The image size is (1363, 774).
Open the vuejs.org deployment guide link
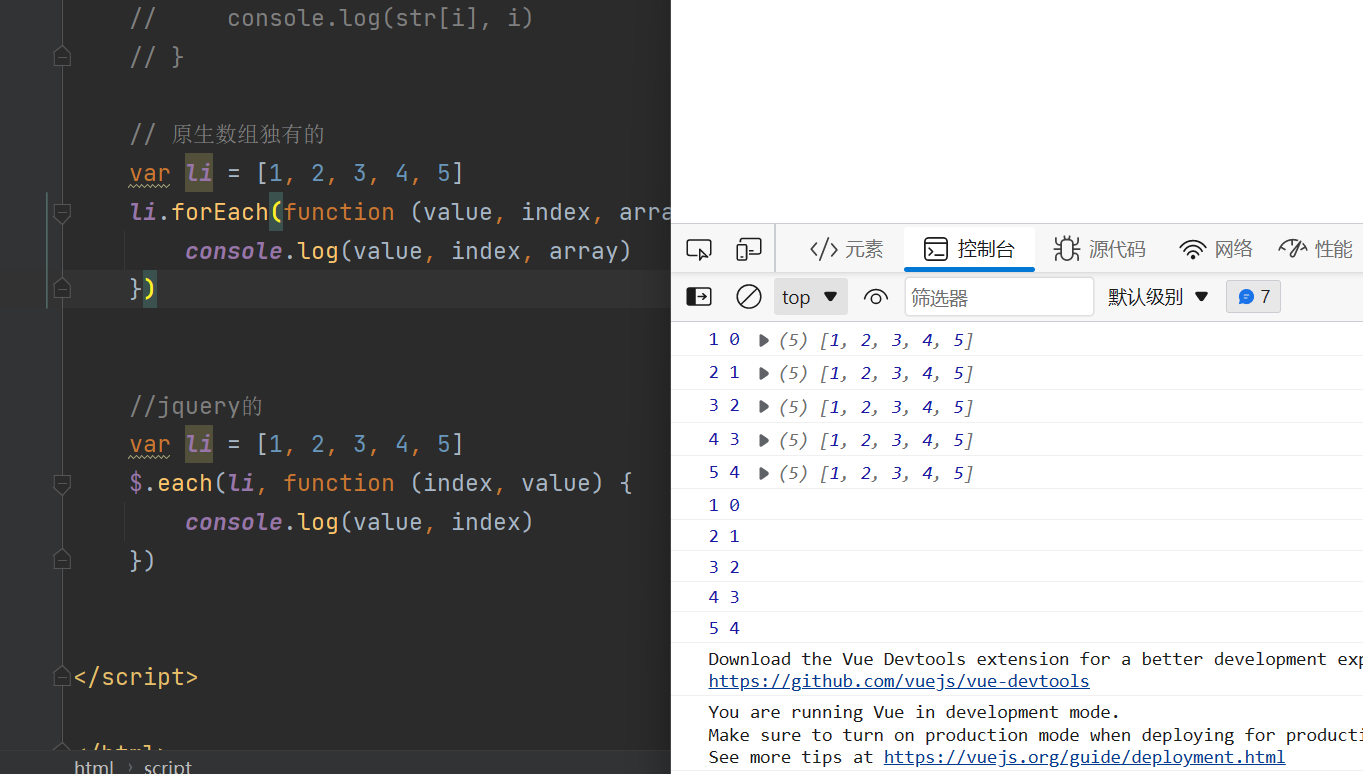click(1084, 757)
